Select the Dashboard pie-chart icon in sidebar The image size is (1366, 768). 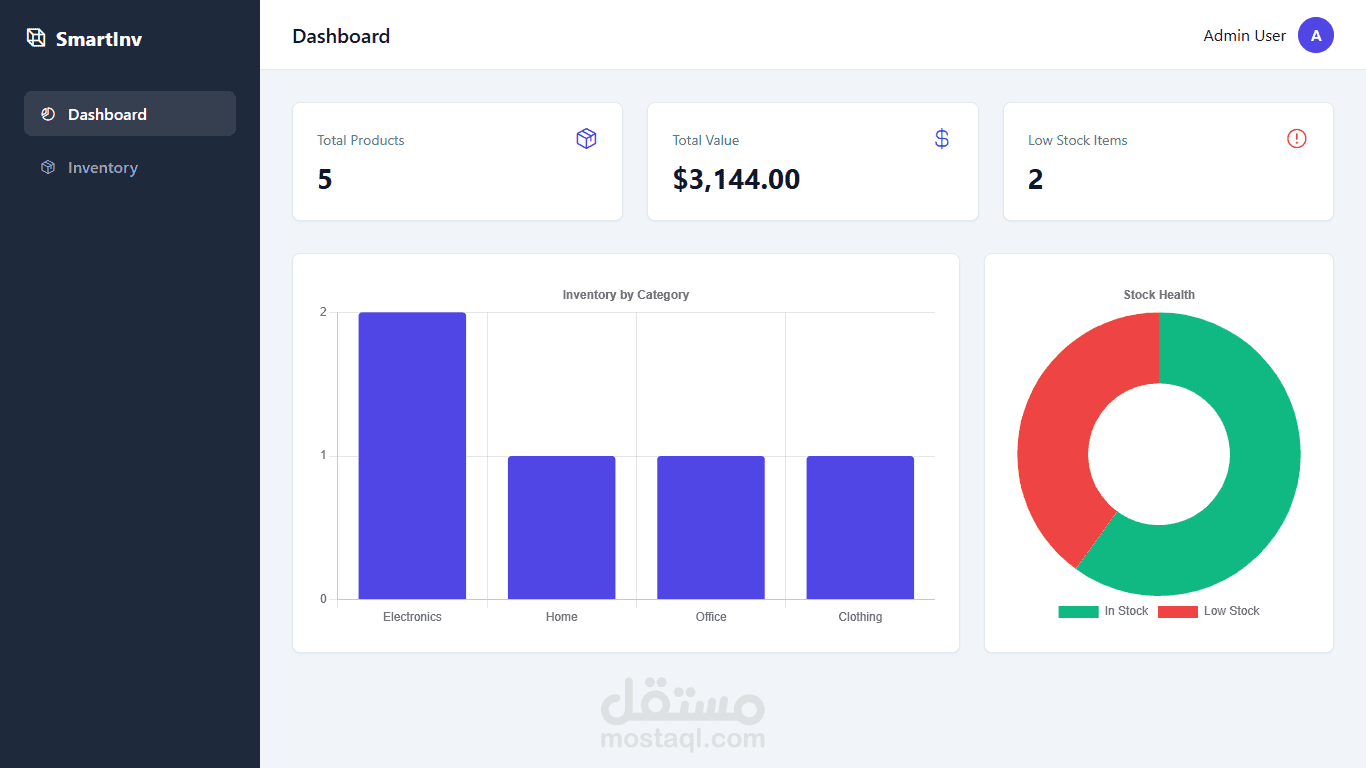click(x=47, y=113)
